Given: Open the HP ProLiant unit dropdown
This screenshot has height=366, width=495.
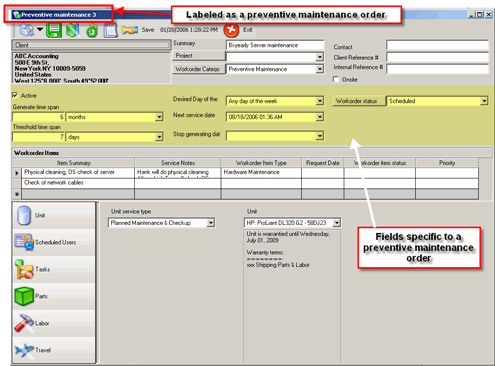Looking at the screenshot, I should click(x=337, y=223).
